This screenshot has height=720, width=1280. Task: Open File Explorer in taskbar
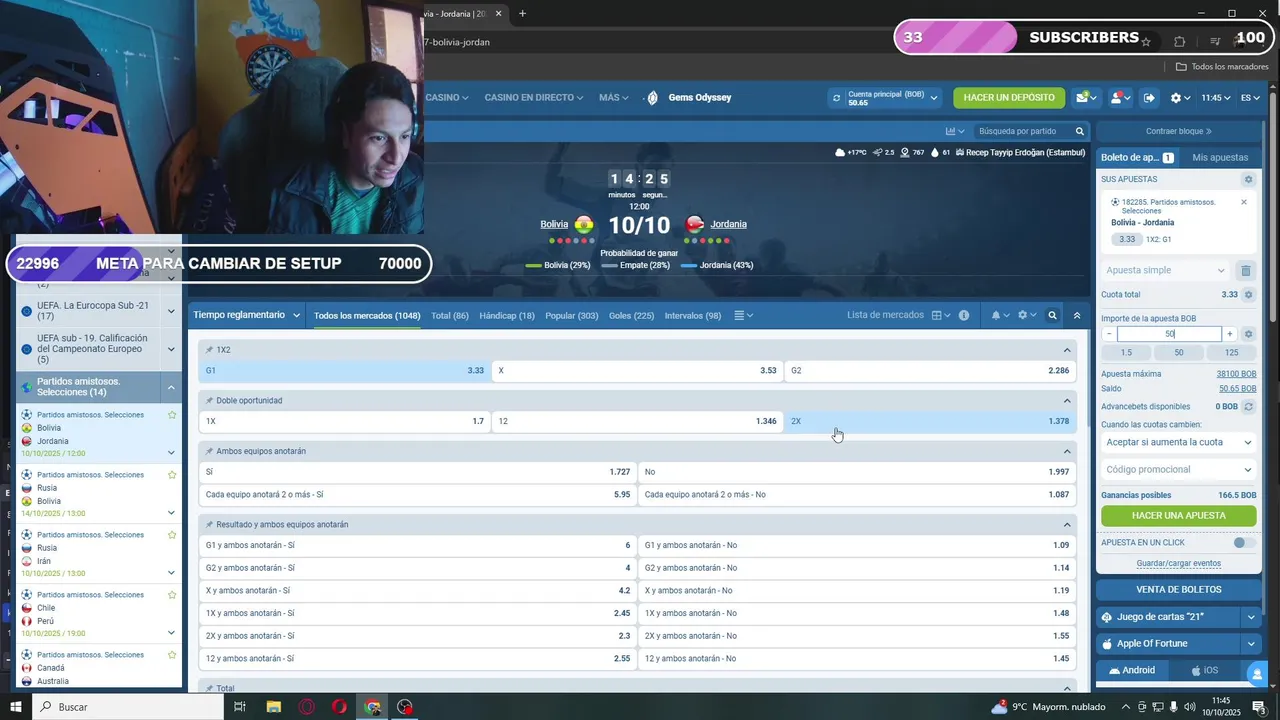tap(273, 707)
